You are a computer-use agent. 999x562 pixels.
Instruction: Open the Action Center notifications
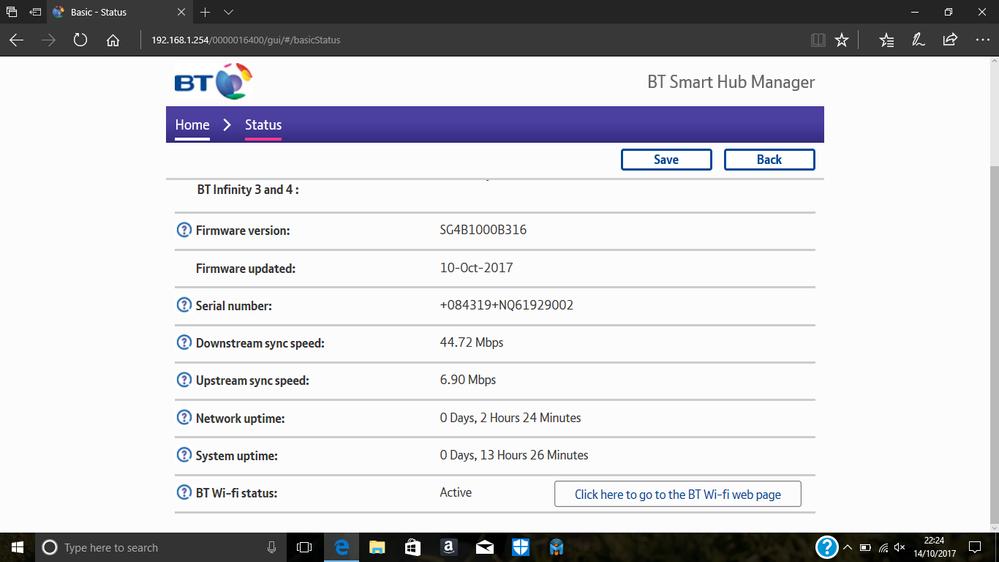[x=975, y=547]
